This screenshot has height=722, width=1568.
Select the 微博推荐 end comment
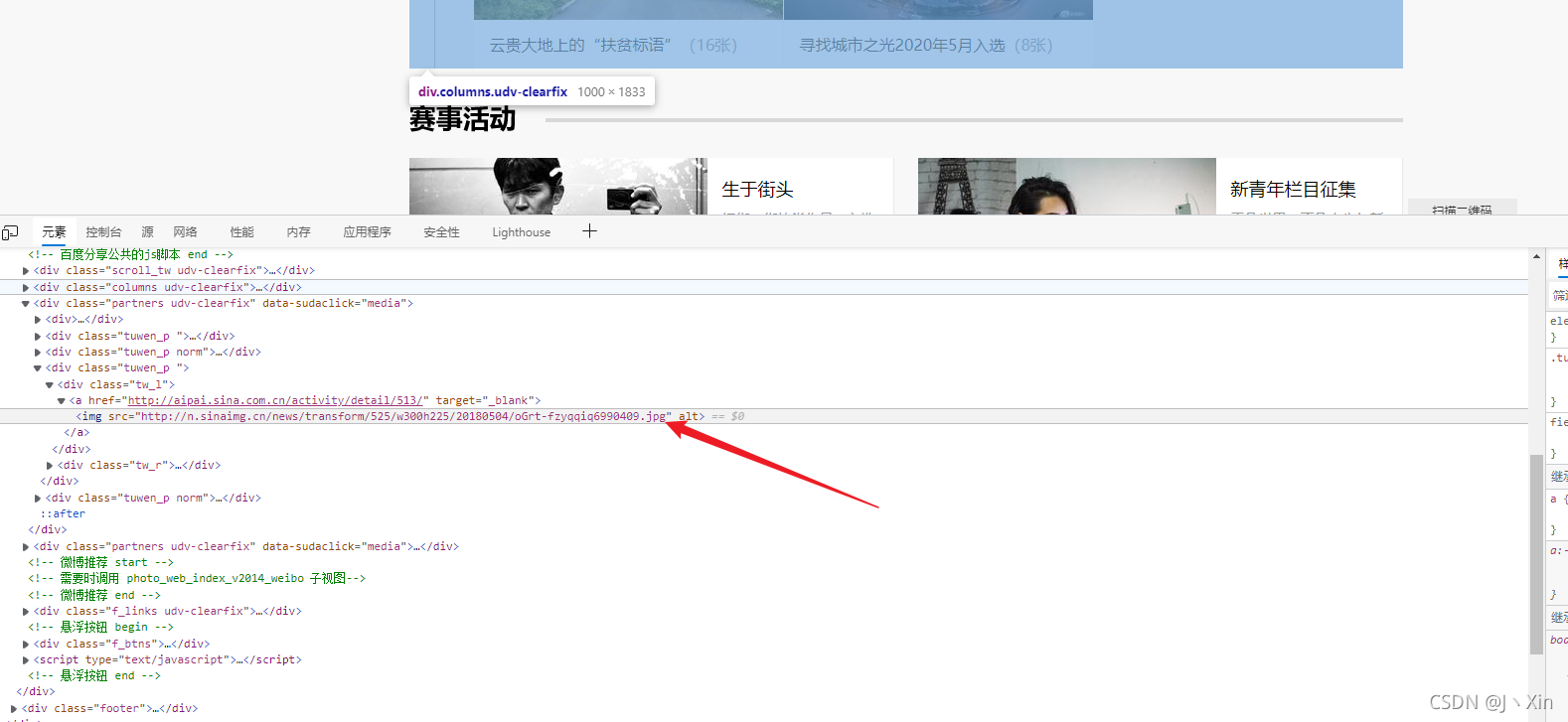pos(94,595)
